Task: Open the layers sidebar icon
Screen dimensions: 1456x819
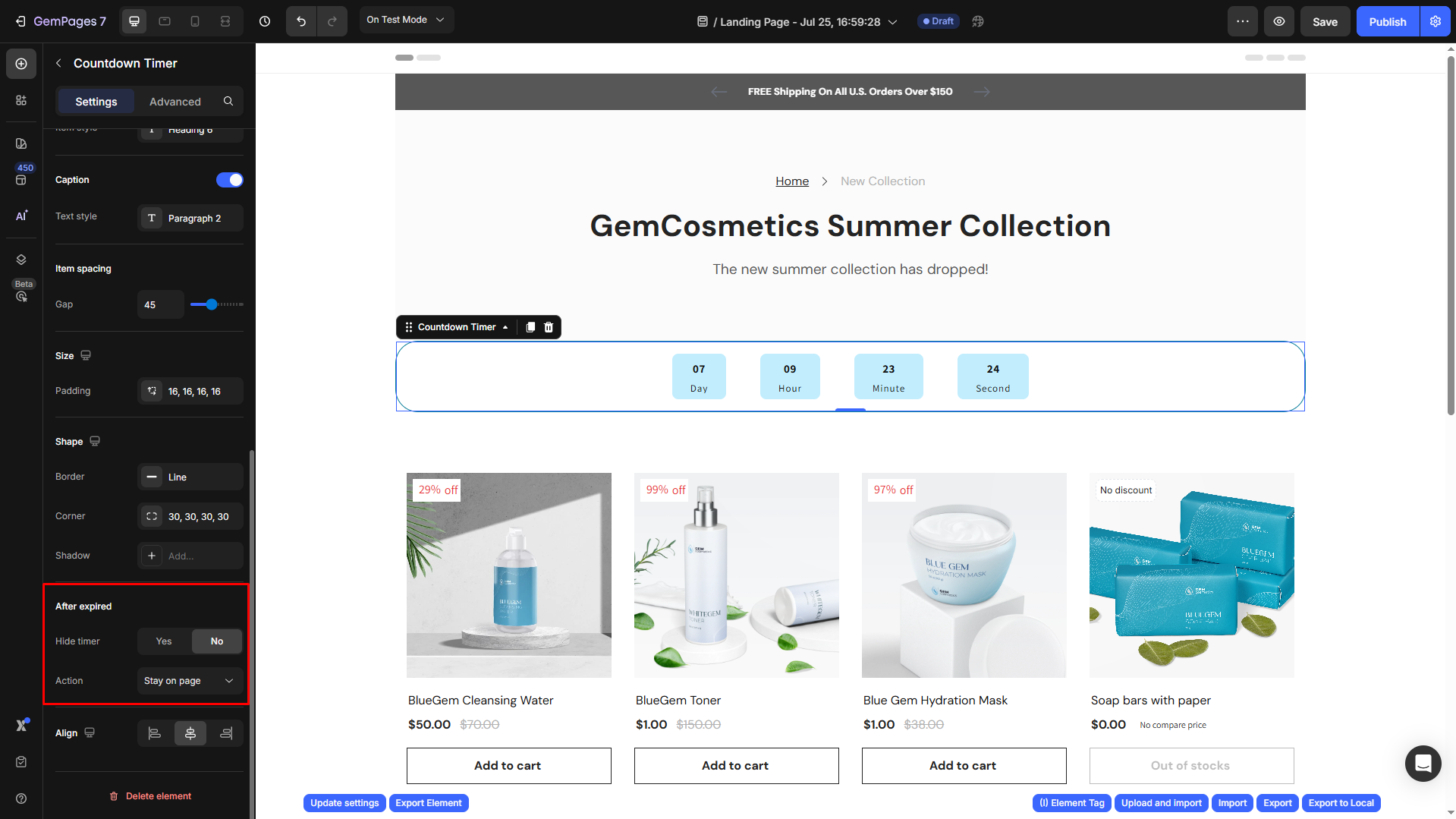Action: point(21,260)
